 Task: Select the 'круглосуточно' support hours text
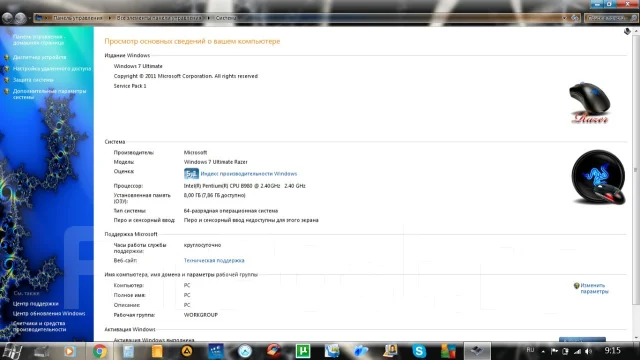[202, 245]
